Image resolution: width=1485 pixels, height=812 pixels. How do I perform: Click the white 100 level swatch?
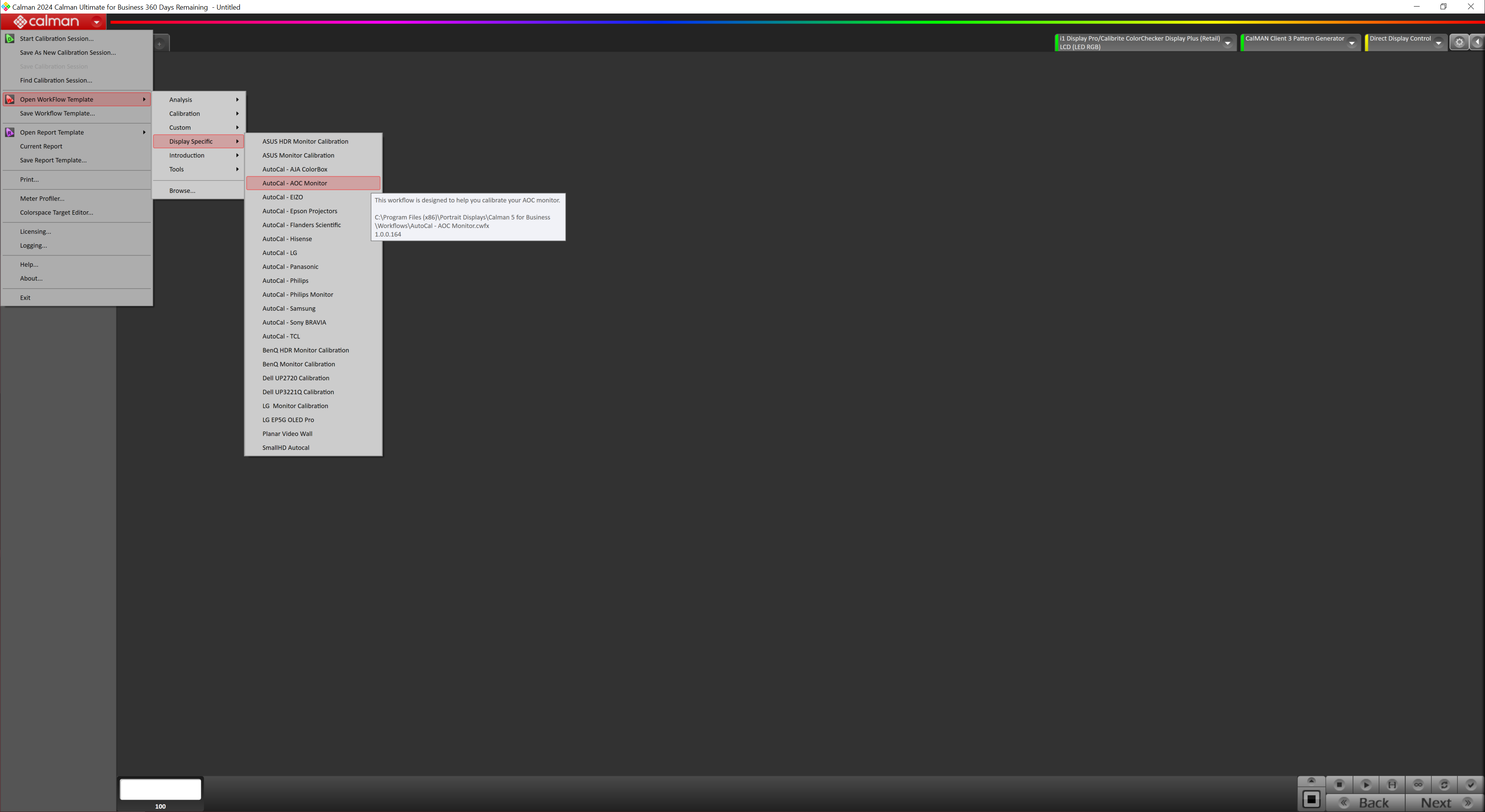click(160, 789)
